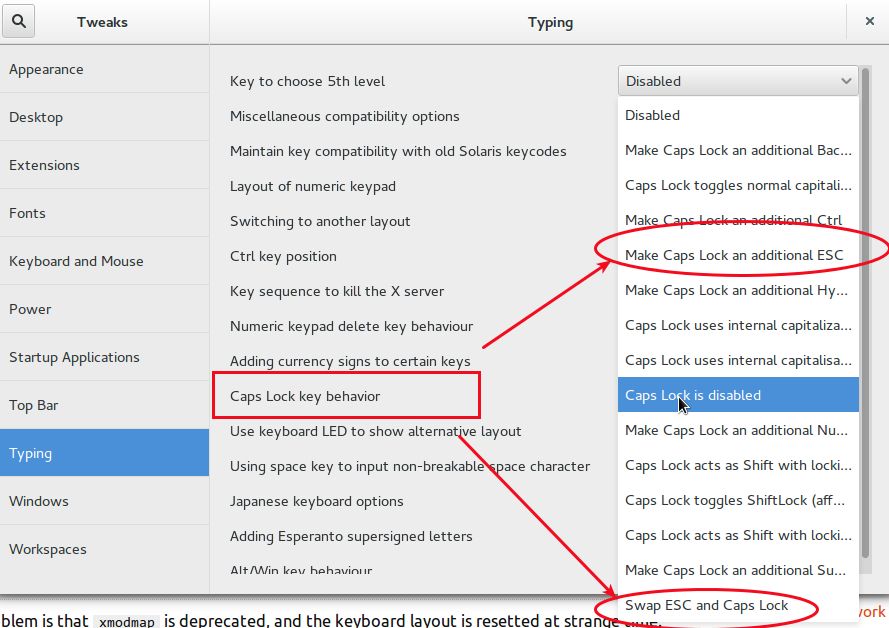This screenshot has width=889, height=628.
Task: Choose Make Caps Lock an additional Bac... option
Action: (x=738, y=150)
